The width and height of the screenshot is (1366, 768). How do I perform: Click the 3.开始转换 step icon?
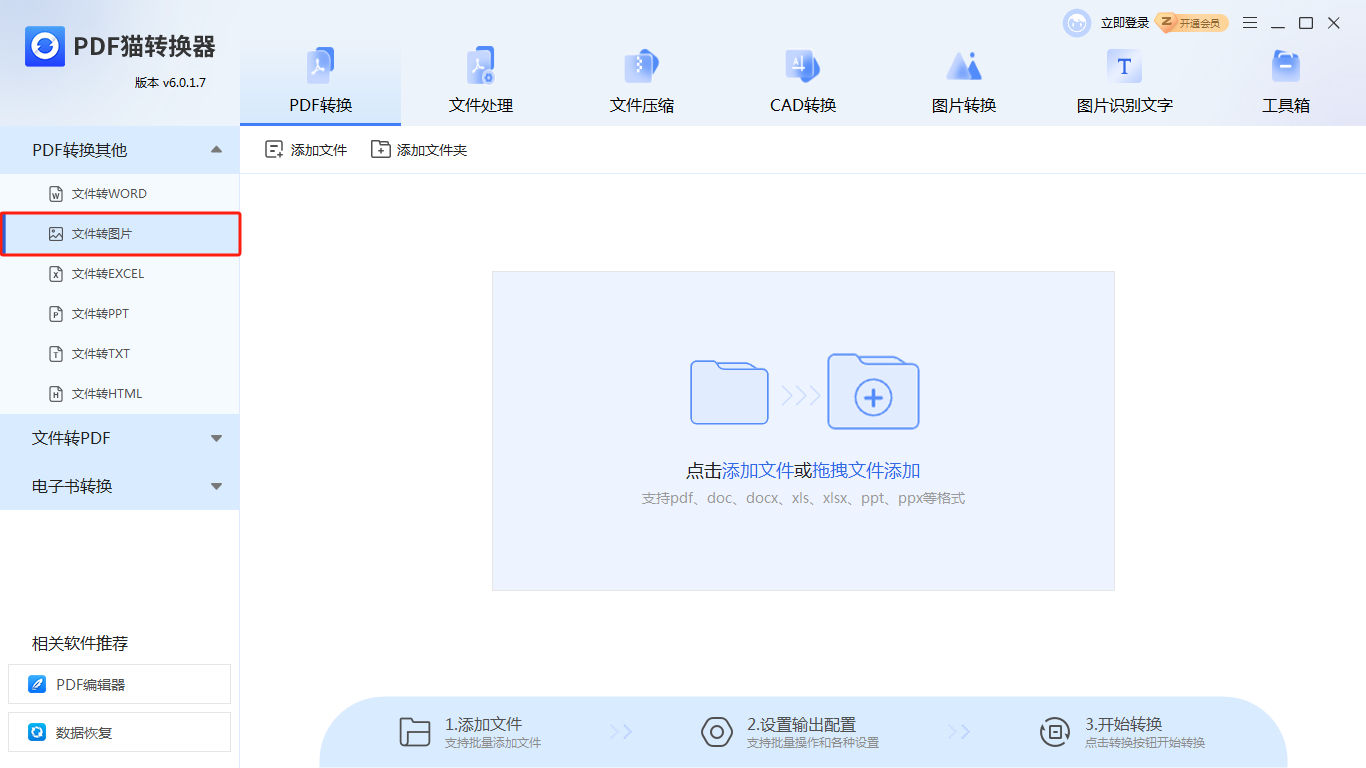1055,732
